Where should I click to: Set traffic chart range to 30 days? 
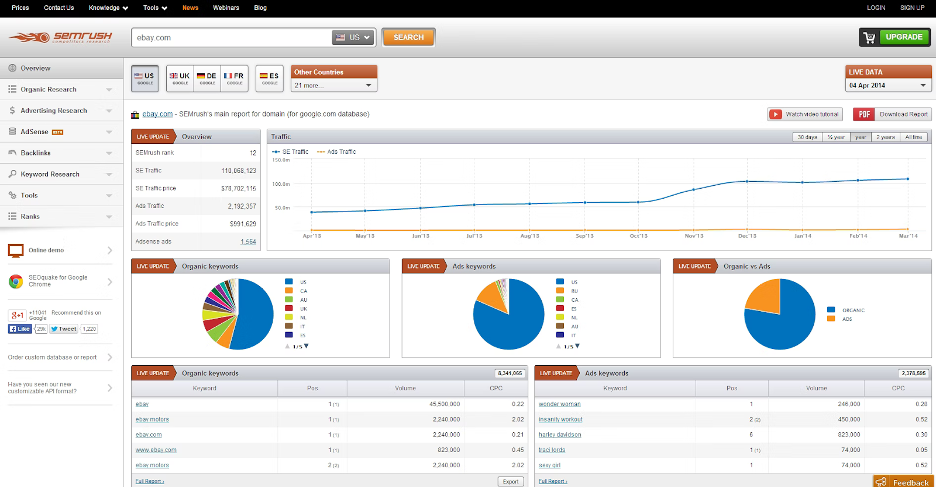click(x=808, y=137)
